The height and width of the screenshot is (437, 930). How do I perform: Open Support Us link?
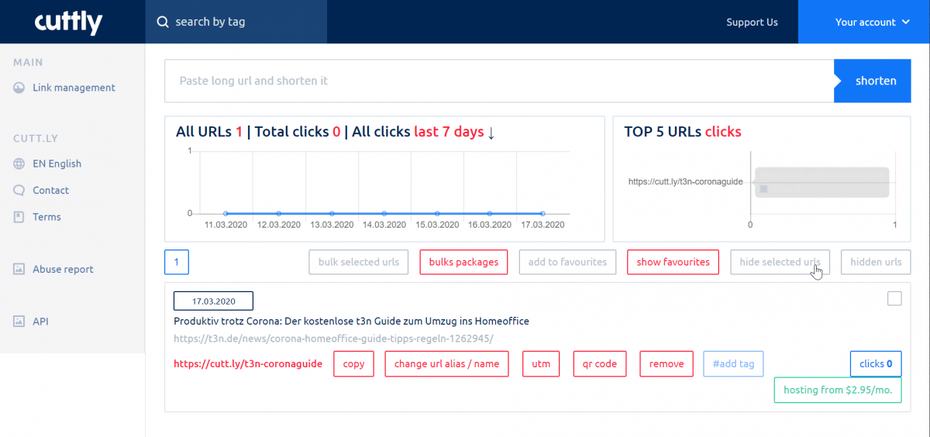pos(751,22)
